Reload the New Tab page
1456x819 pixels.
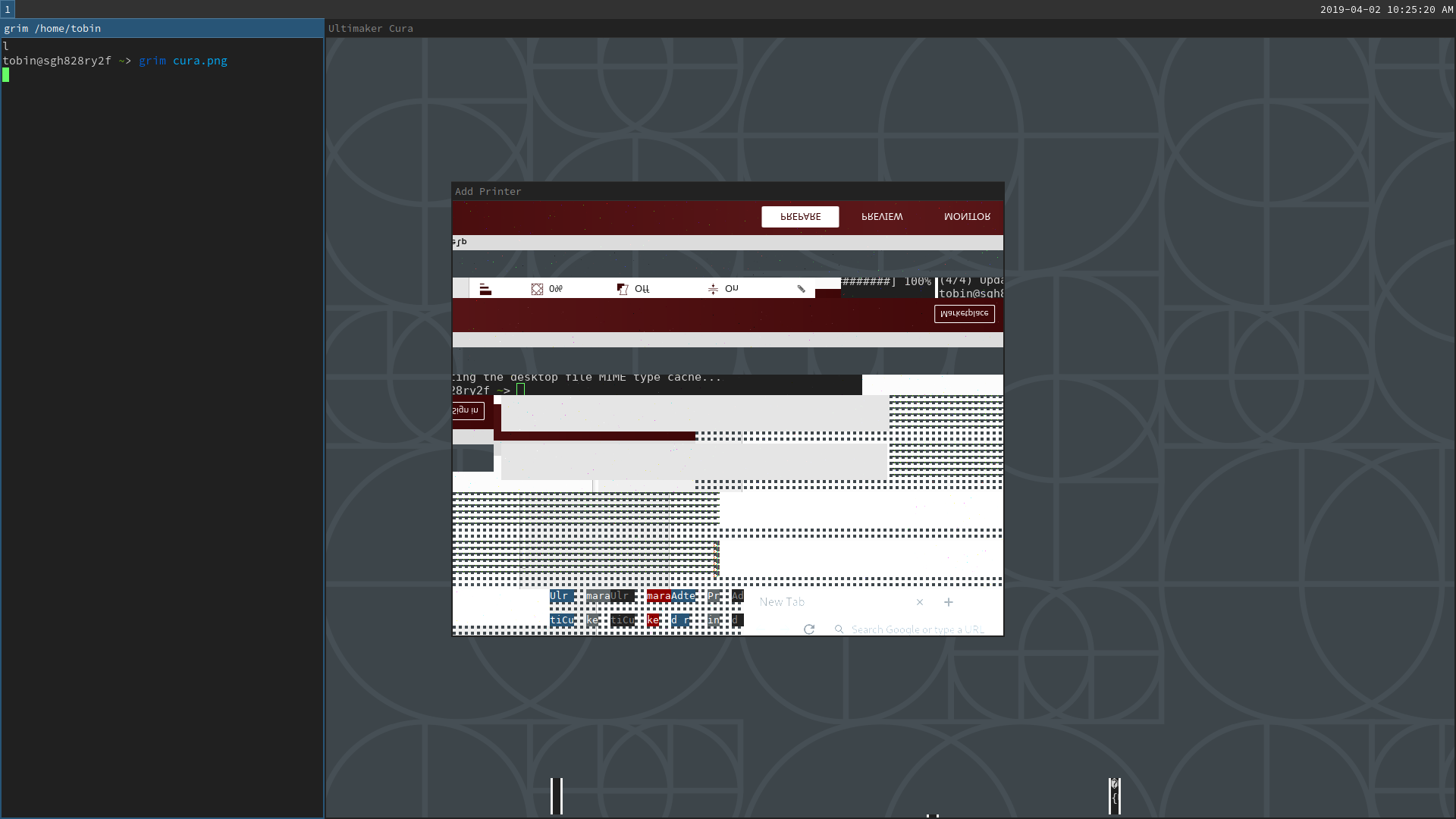pos(810,629)
